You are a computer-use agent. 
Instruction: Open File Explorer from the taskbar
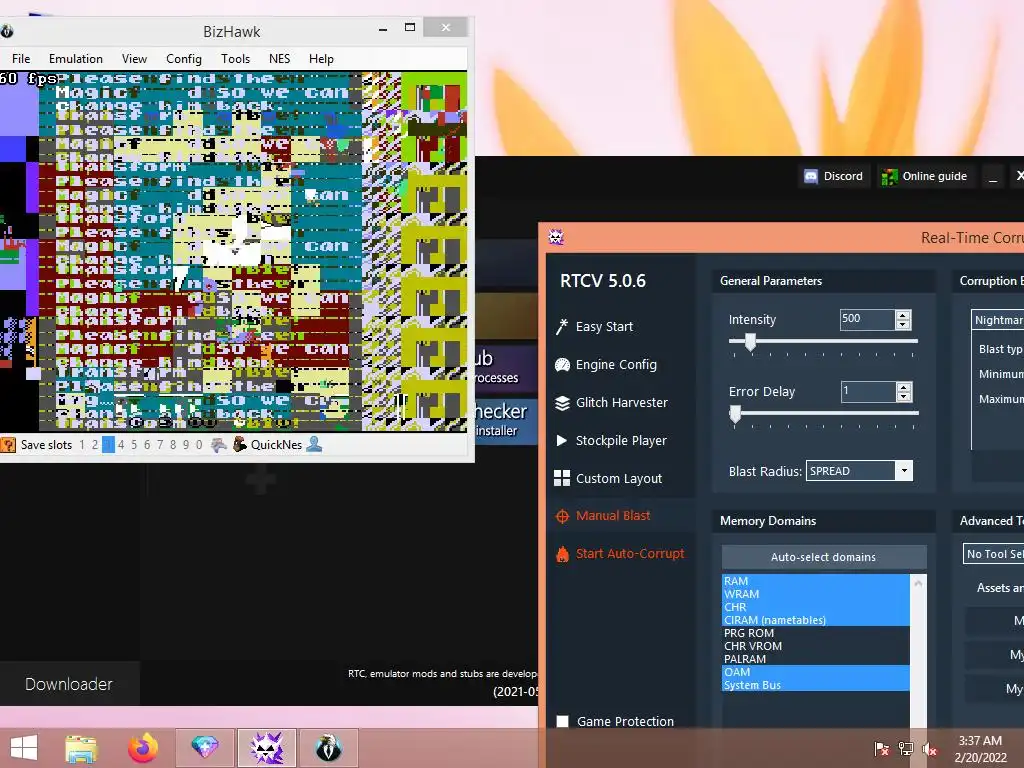click(x=80, y=748)
